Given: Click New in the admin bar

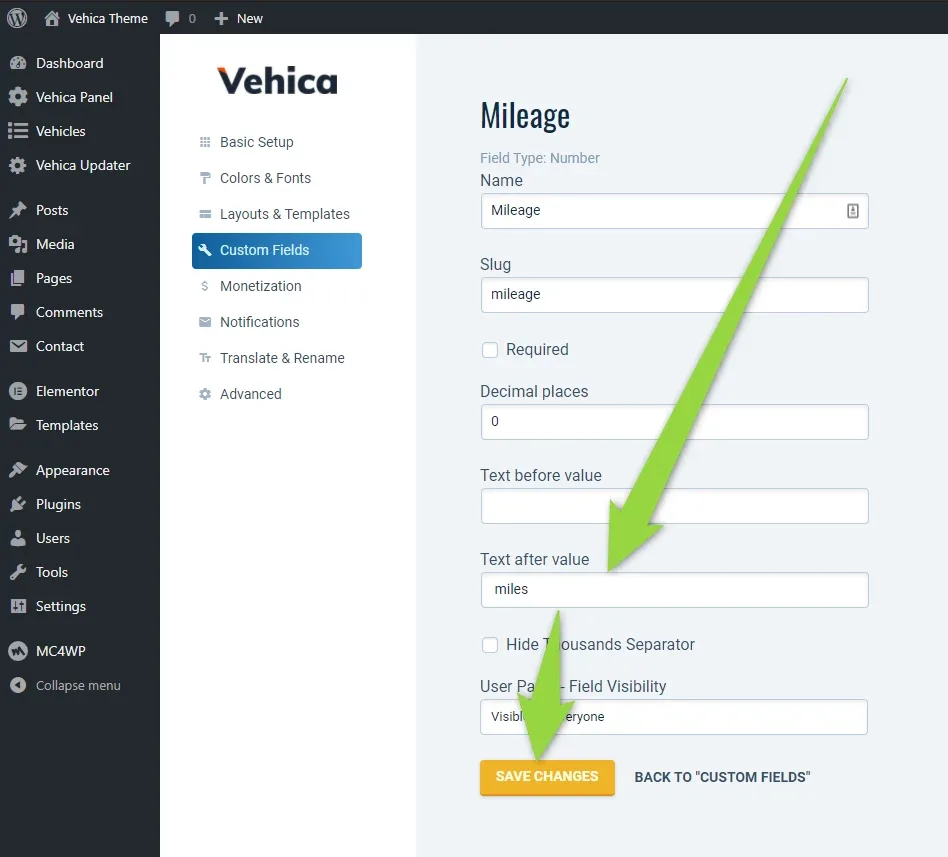Looking at the screenshot, I should 250,19.
